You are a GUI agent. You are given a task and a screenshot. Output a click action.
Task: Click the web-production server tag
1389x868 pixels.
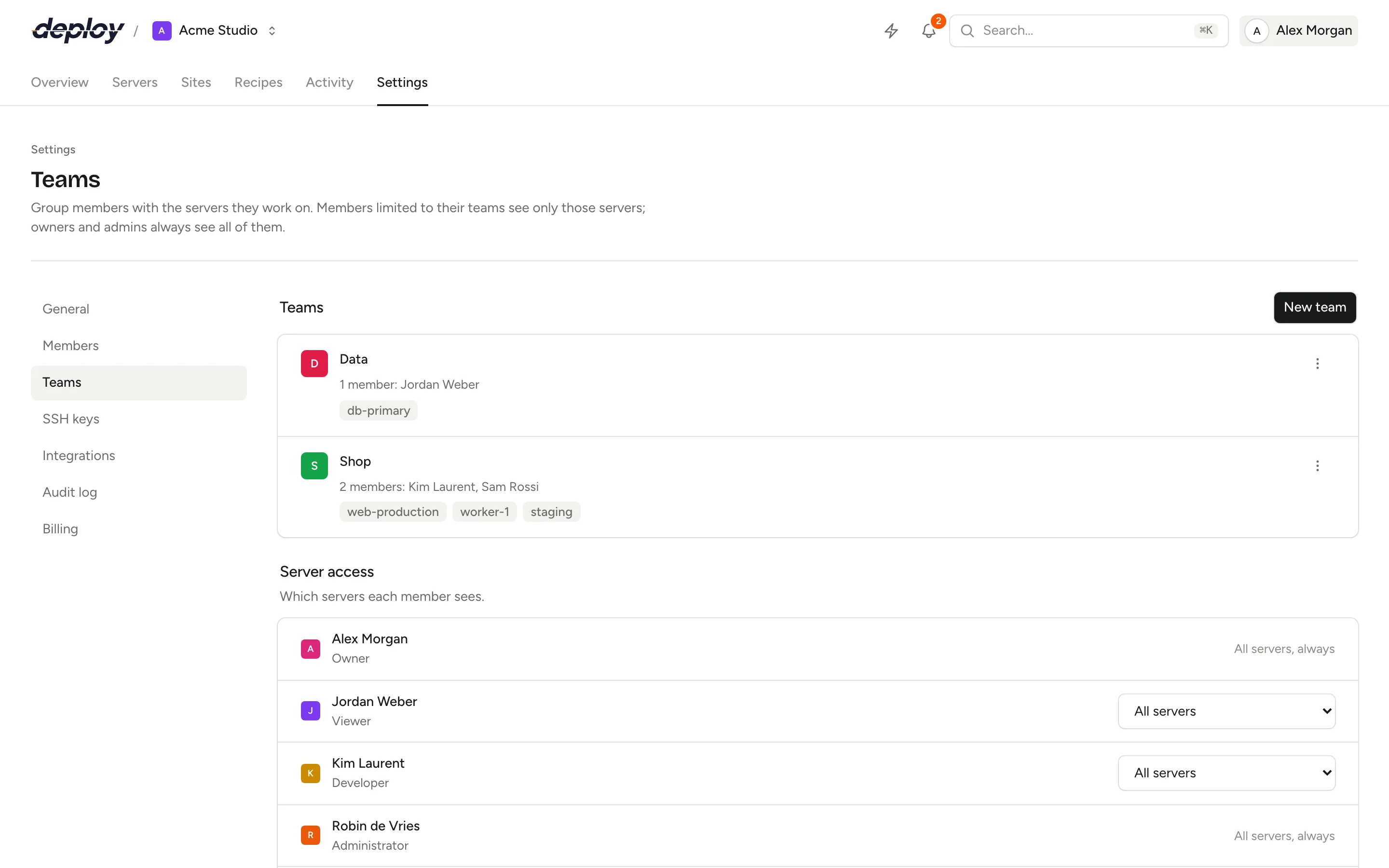click(393, 512)
